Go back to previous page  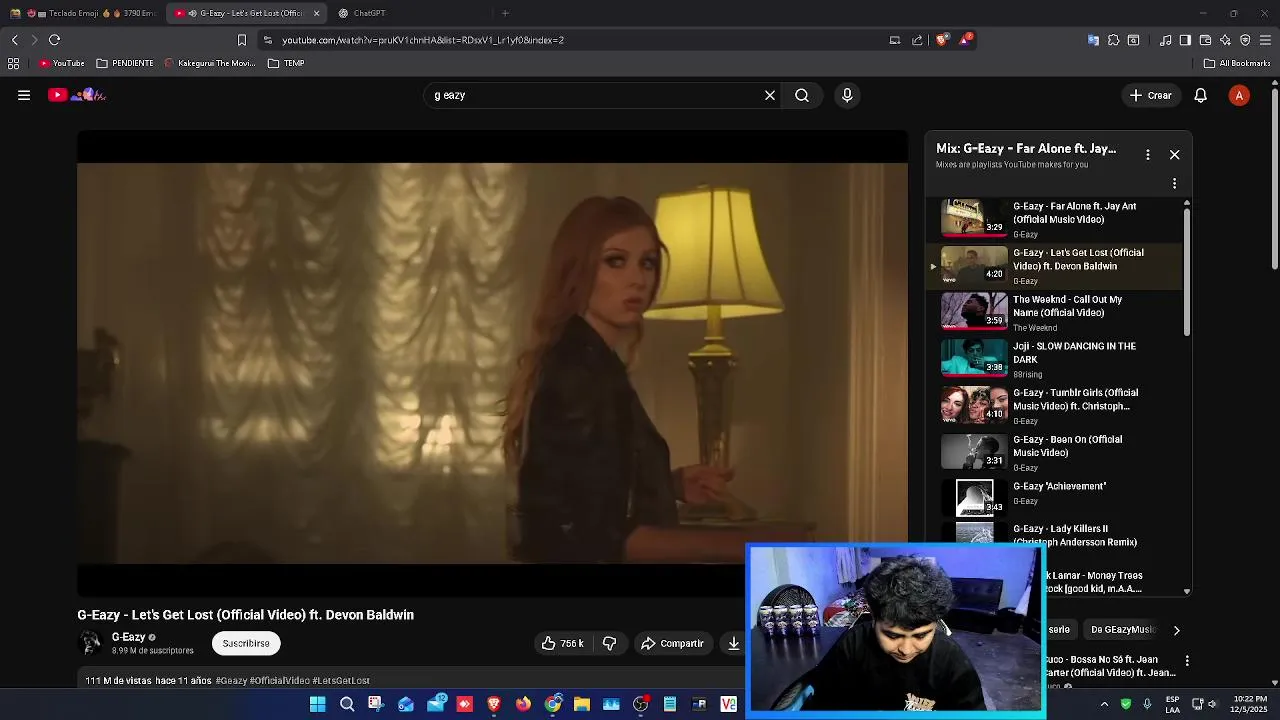coord(14,40)
